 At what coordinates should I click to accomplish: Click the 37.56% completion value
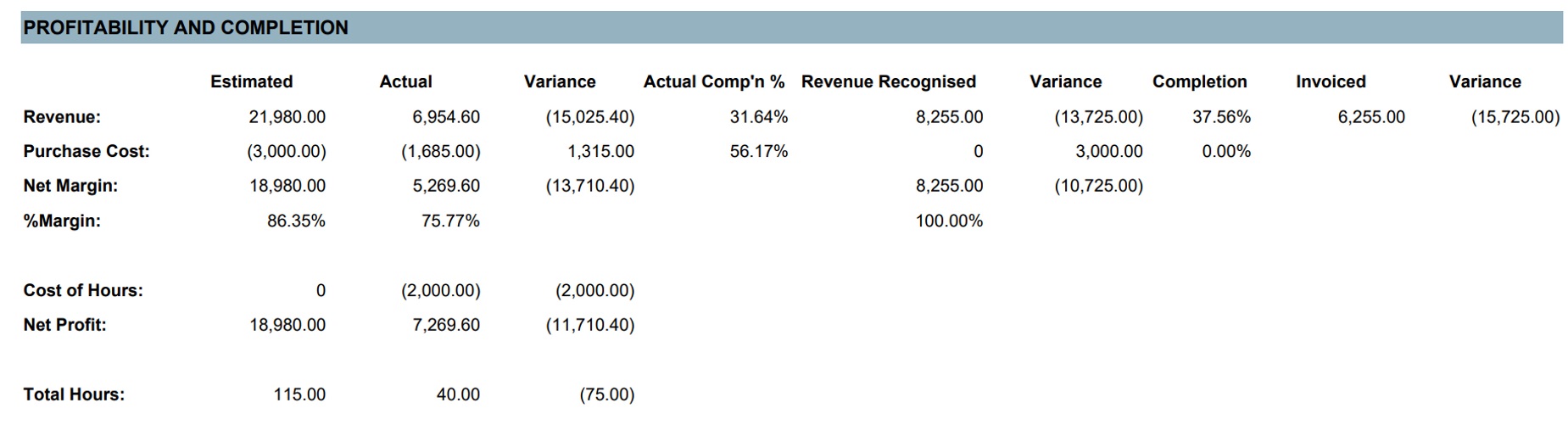[x=1221, y=117]
